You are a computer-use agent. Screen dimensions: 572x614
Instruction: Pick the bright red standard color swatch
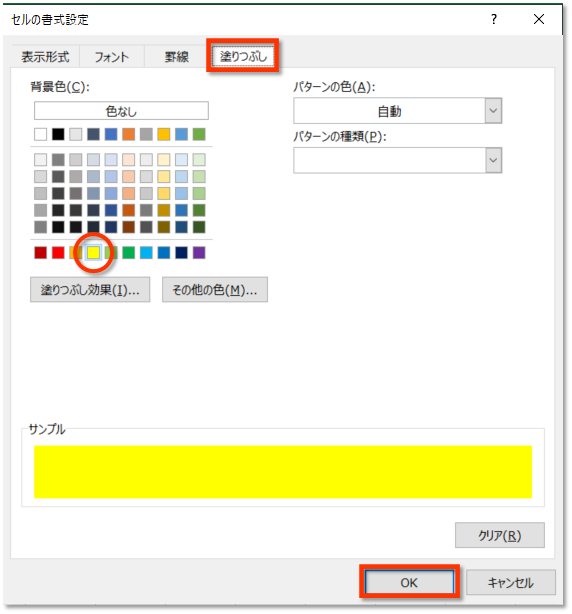58,253
